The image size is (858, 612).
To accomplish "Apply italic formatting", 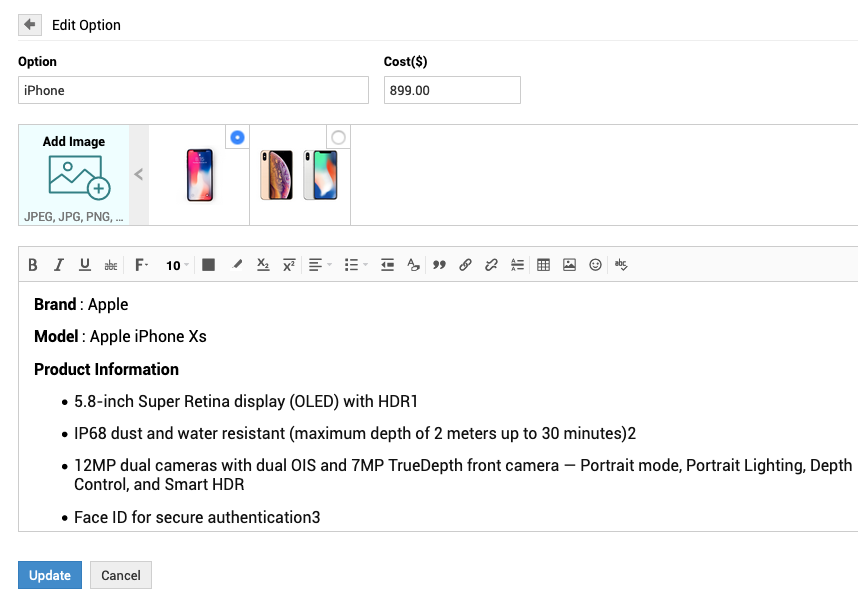I will 59,265.
